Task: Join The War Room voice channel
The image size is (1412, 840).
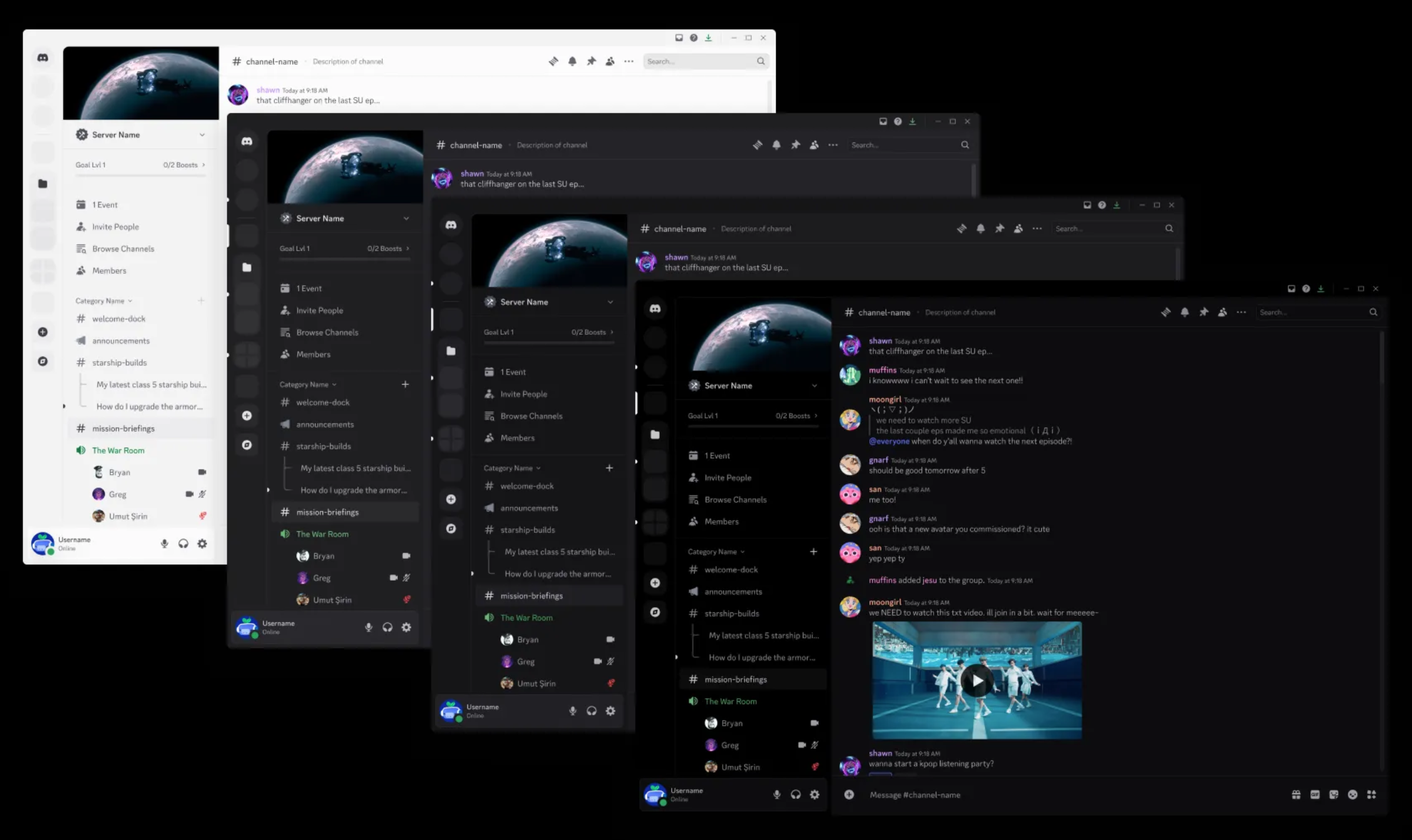Action: [x=730, y=701]
